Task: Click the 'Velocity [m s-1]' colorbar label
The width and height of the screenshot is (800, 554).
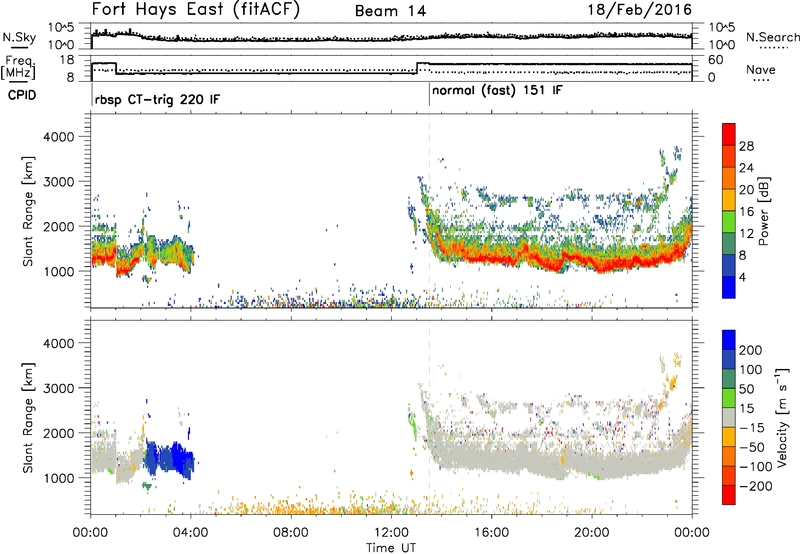Action: (x=781, y=417)
